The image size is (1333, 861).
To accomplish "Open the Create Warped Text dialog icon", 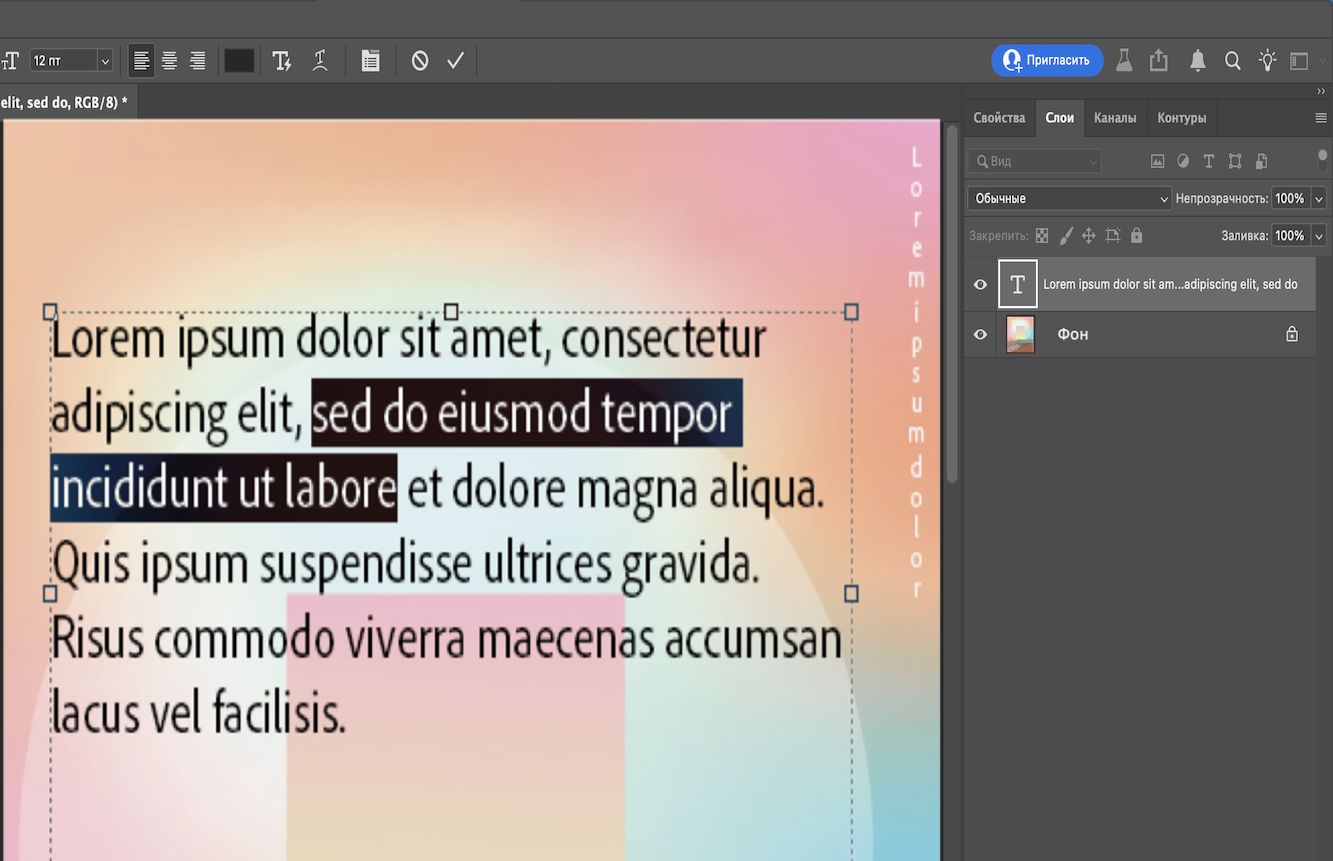I will click(x=322, y=60).
